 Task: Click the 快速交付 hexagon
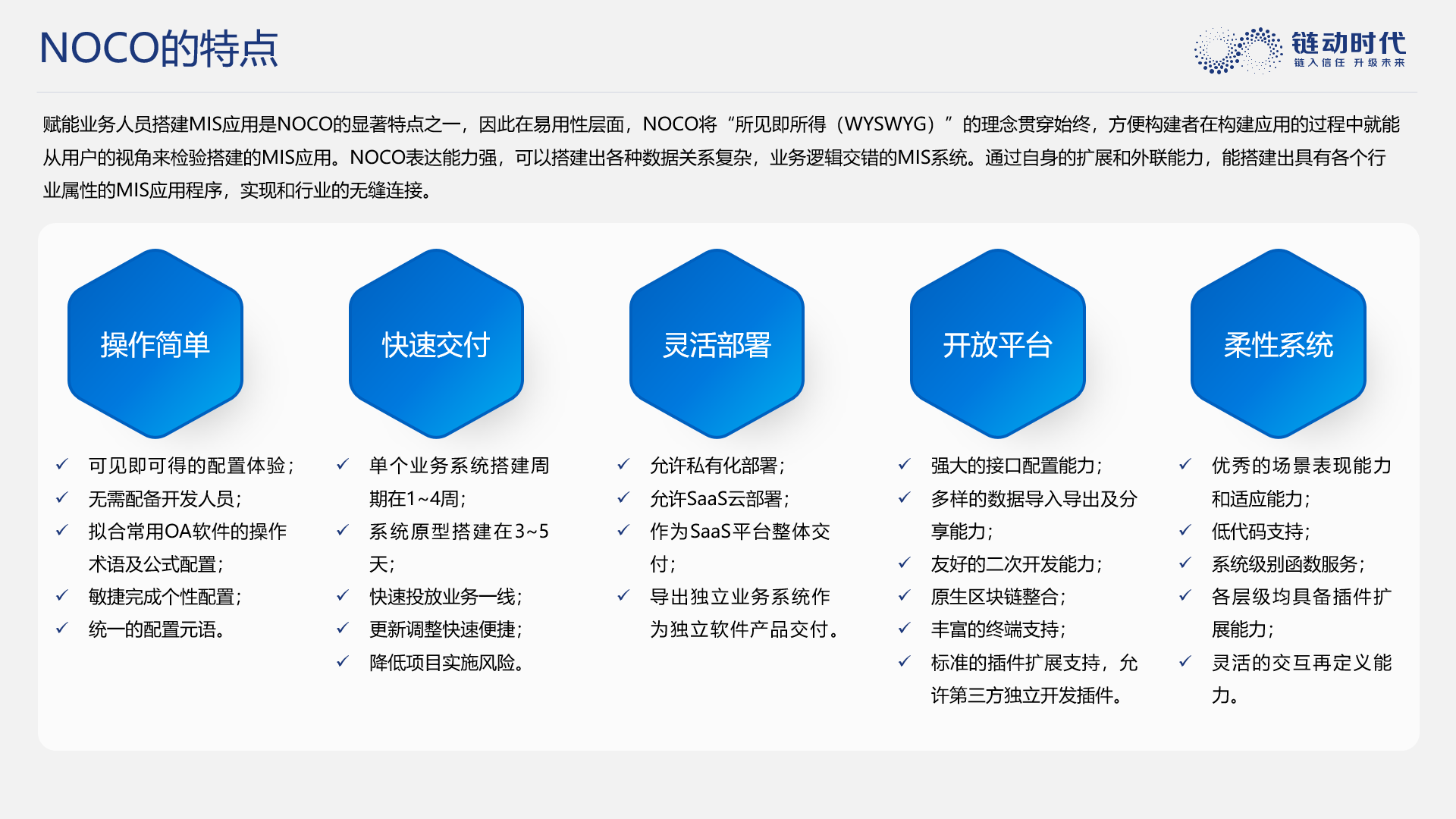click(x=436, y=344)
